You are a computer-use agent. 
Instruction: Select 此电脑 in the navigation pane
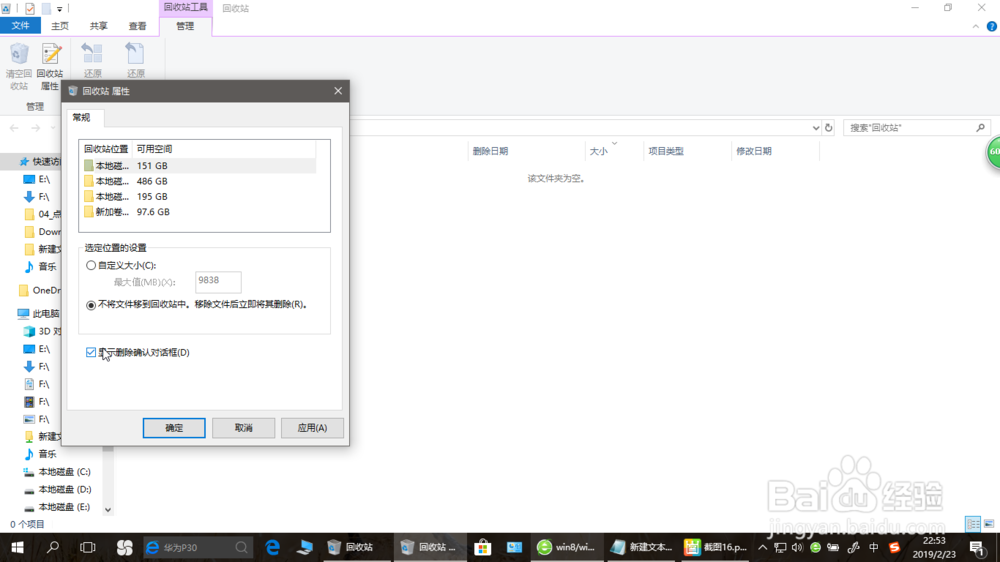click(x=38, y=314)
